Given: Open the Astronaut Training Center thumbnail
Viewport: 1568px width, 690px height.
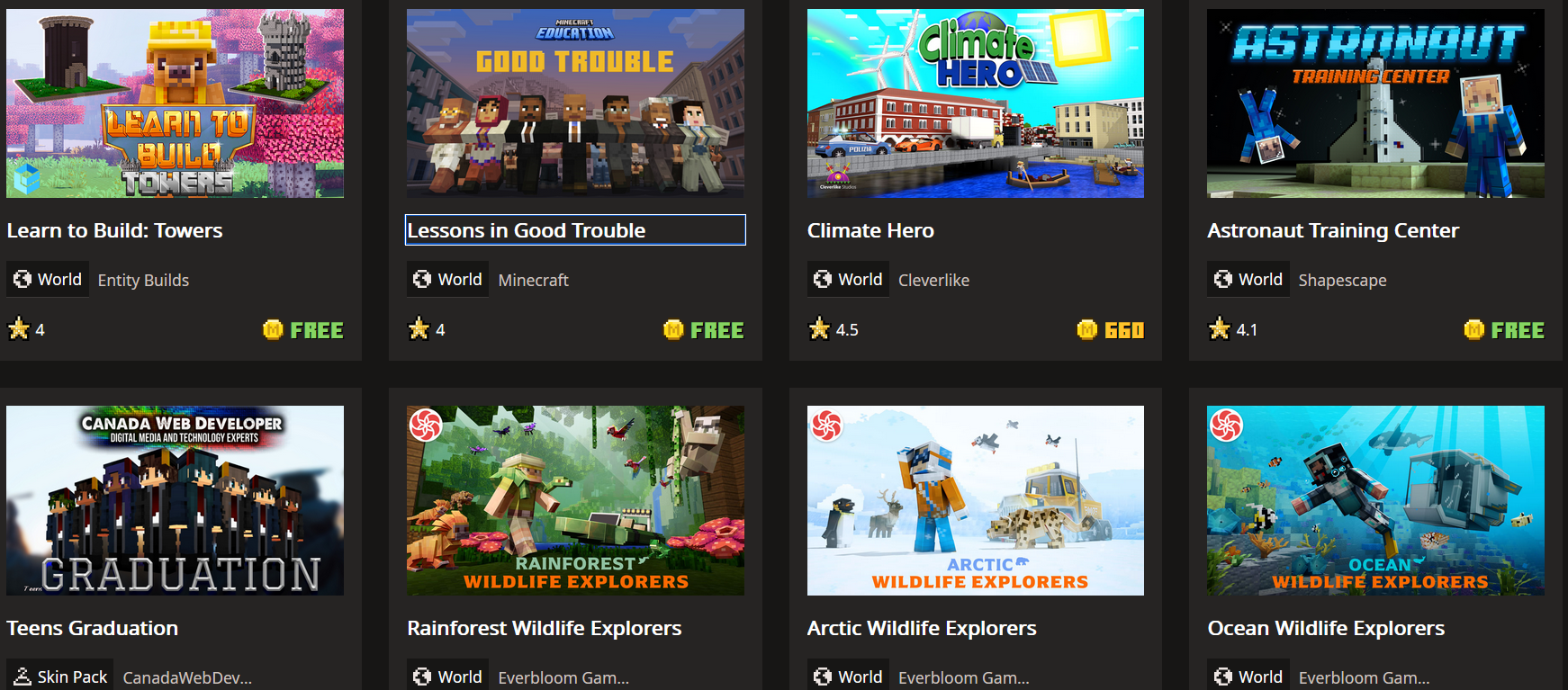Looking at the screenshot, I should pyautogui.click(x=1375, y=103).
